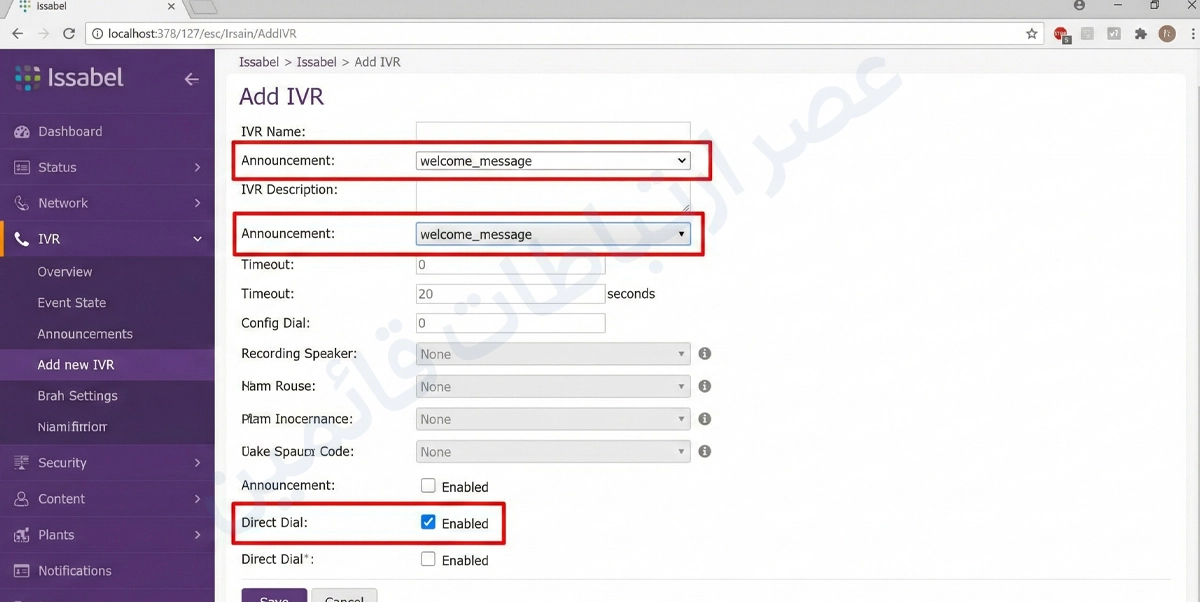Click info icon beside Narm Rouse
The image size is (1200, 602).
[x=704, y=386]
